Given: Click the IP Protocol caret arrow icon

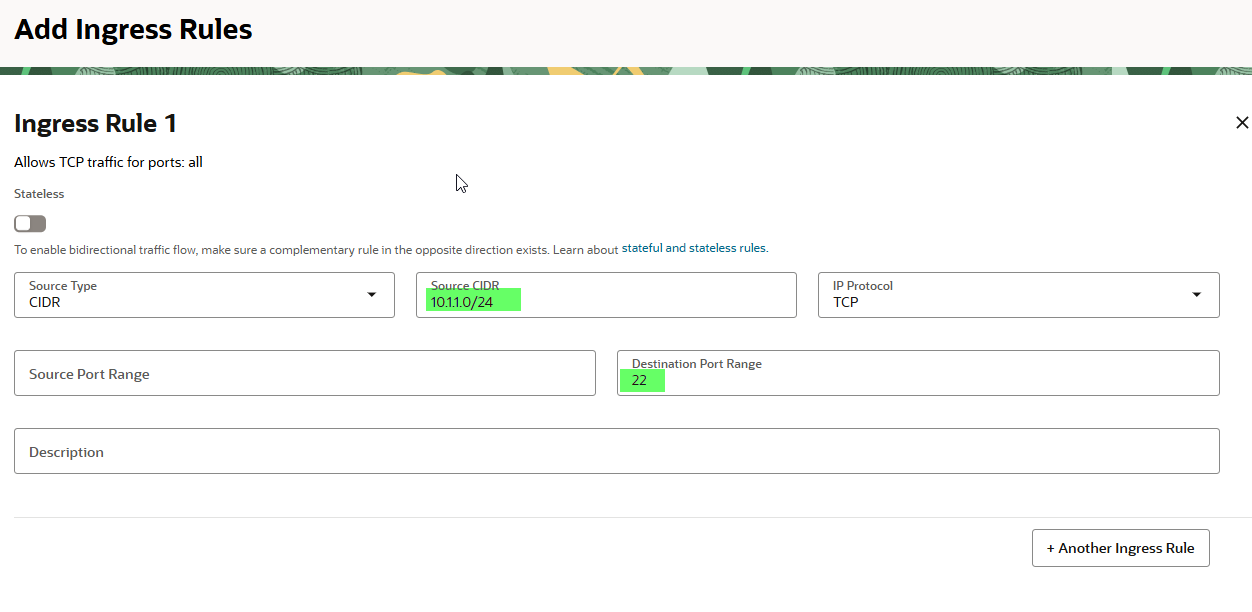Looking at the screenshot, I should coord(1197,295).
